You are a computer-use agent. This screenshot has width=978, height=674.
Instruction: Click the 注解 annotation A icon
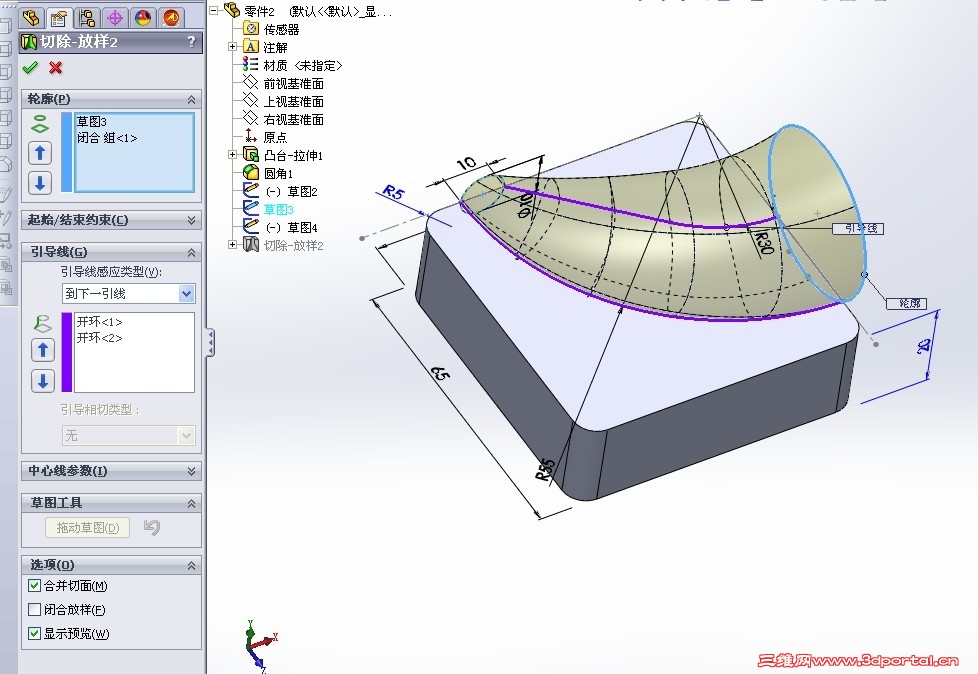click(x=250, y=47)
